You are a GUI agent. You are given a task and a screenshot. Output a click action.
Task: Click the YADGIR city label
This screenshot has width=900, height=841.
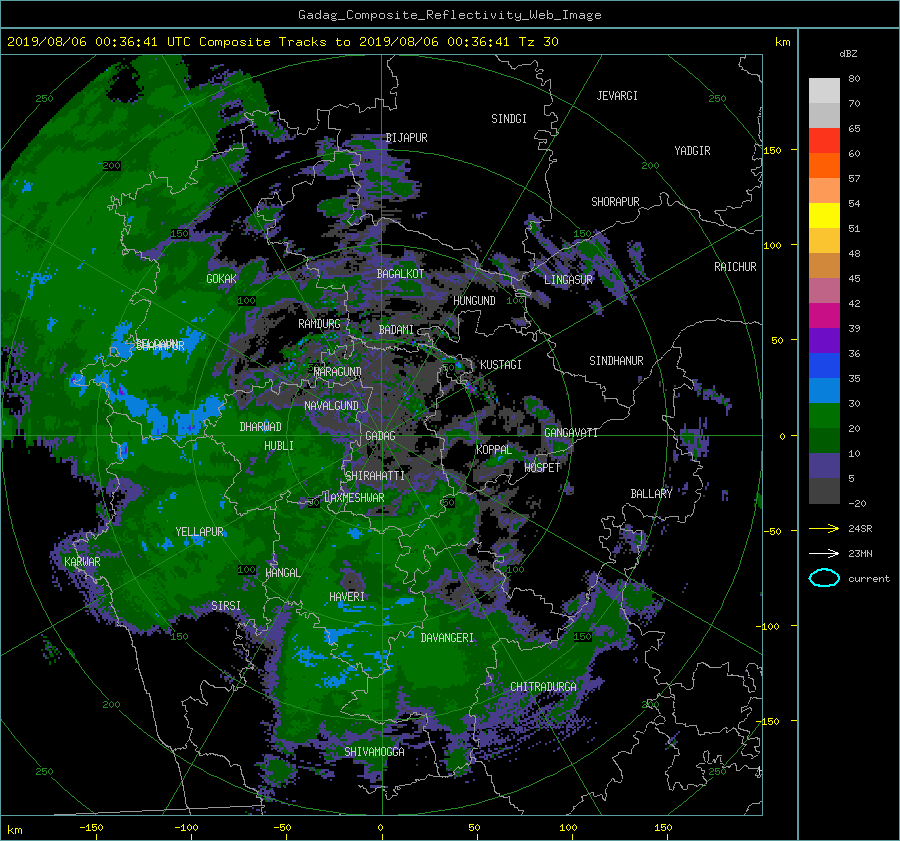click(692, 151)
